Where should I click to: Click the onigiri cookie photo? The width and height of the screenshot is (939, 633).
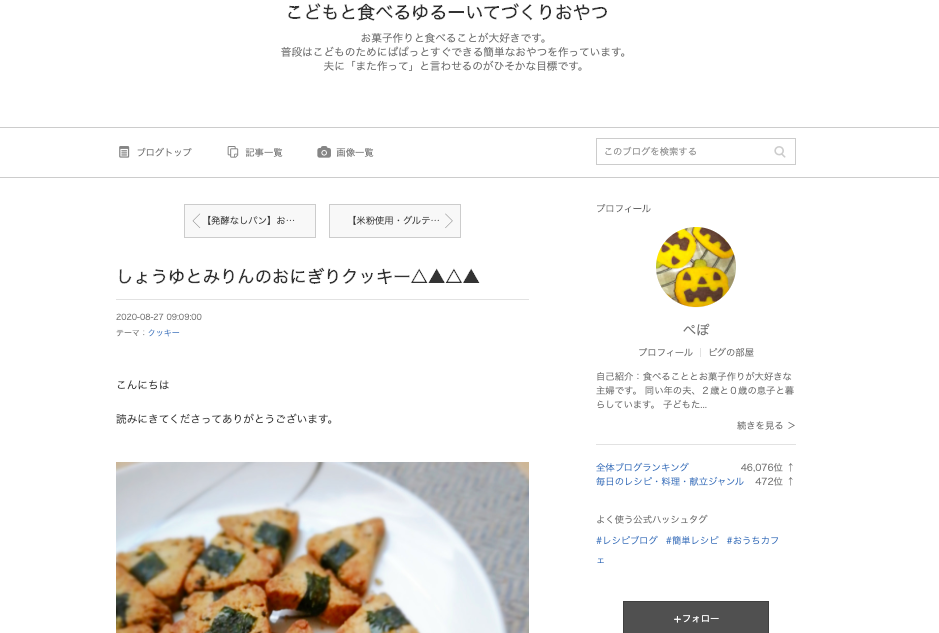[322, 547]
